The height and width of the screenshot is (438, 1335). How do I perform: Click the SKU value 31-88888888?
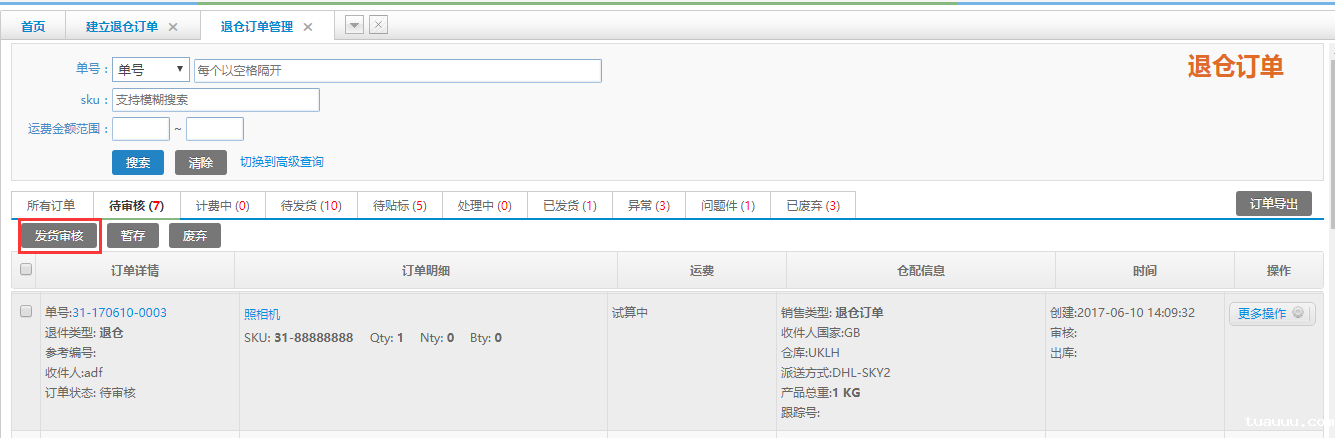coord(313,338)
